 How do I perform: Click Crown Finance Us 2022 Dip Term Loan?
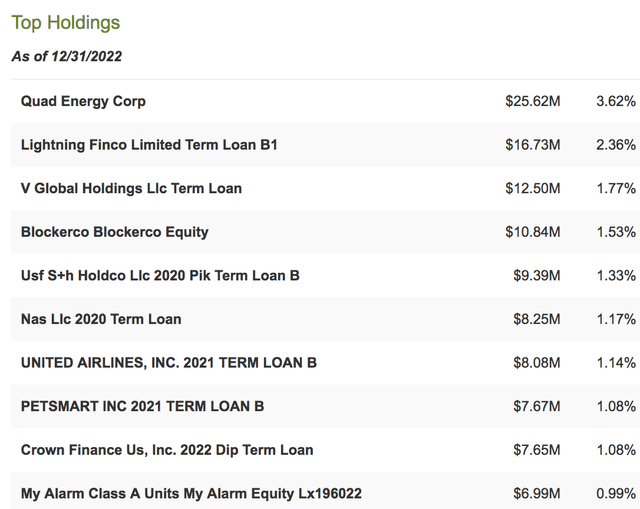pos(167,450)
